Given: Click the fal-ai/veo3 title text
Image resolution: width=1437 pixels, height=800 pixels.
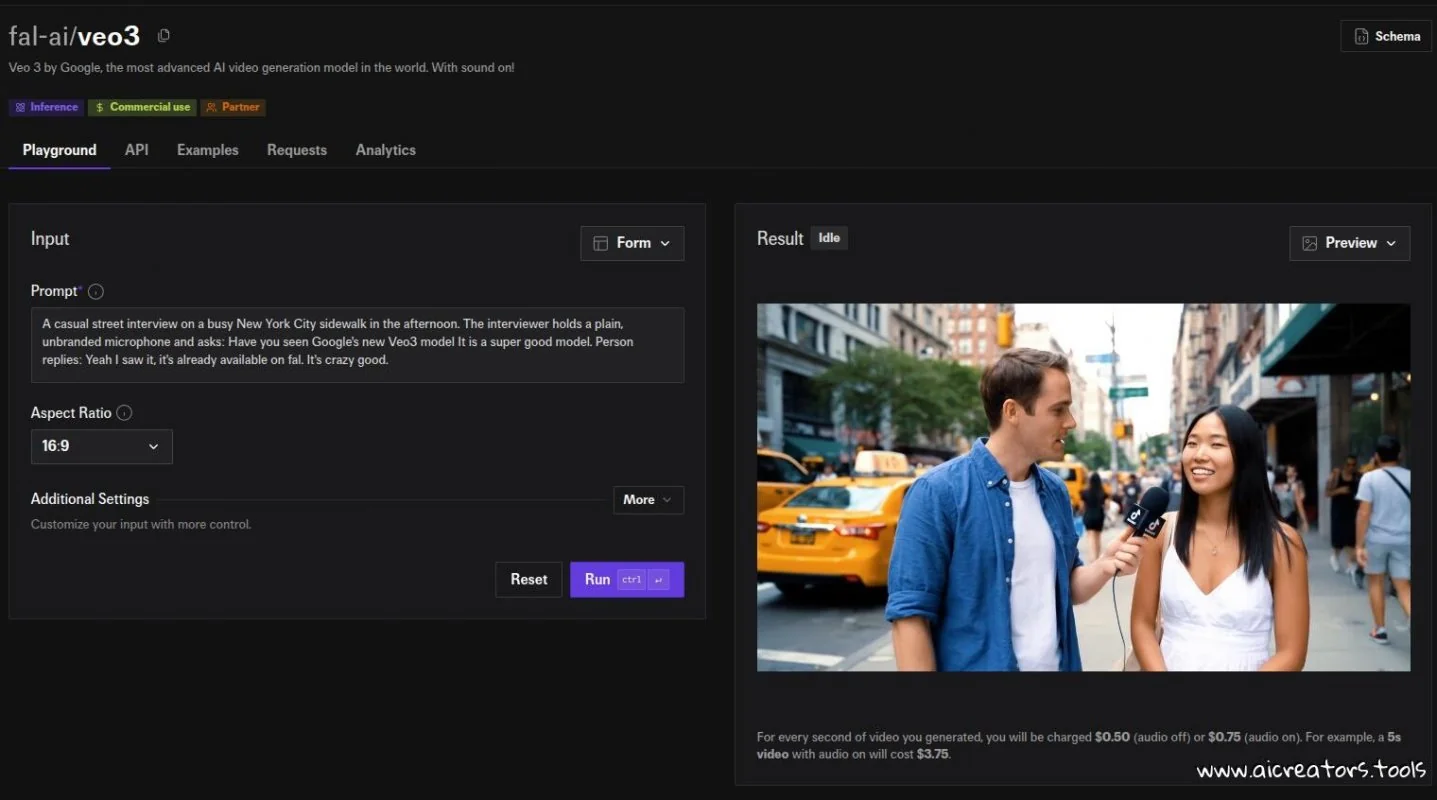Looking at the screenshot, I should [75, 36].
